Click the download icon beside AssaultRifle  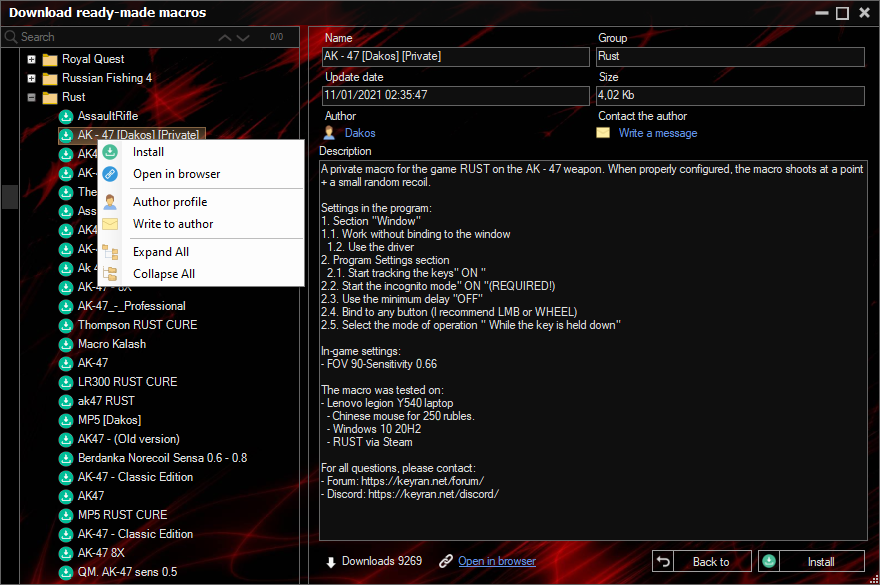pos(66,116)
